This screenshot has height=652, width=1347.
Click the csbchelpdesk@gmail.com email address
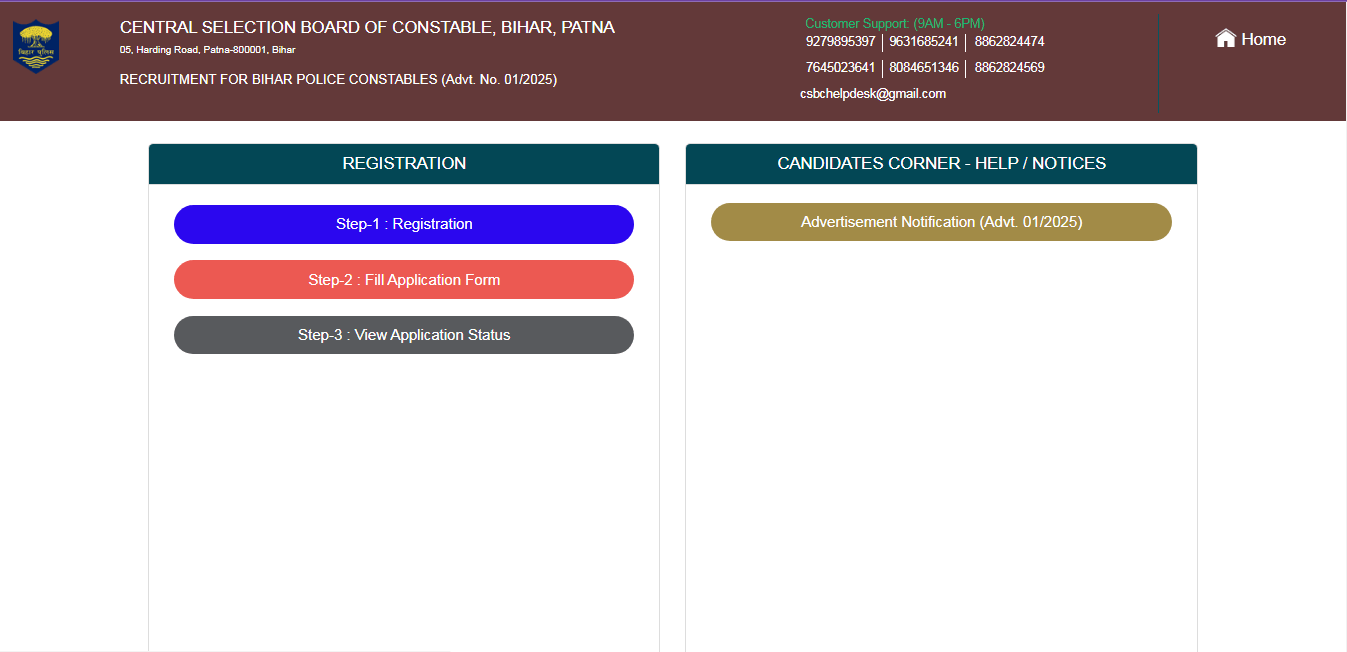873,94
